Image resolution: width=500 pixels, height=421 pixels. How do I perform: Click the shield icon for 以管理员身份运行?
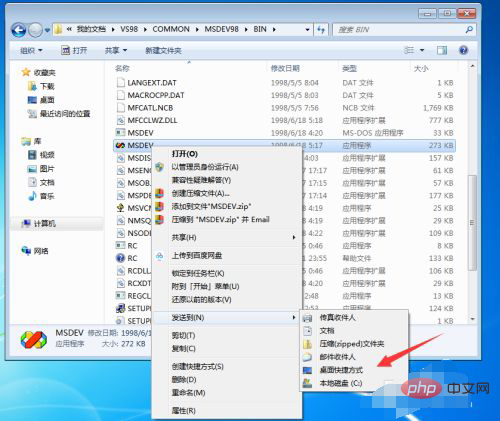pyautogui.click(x=160, y=167)
